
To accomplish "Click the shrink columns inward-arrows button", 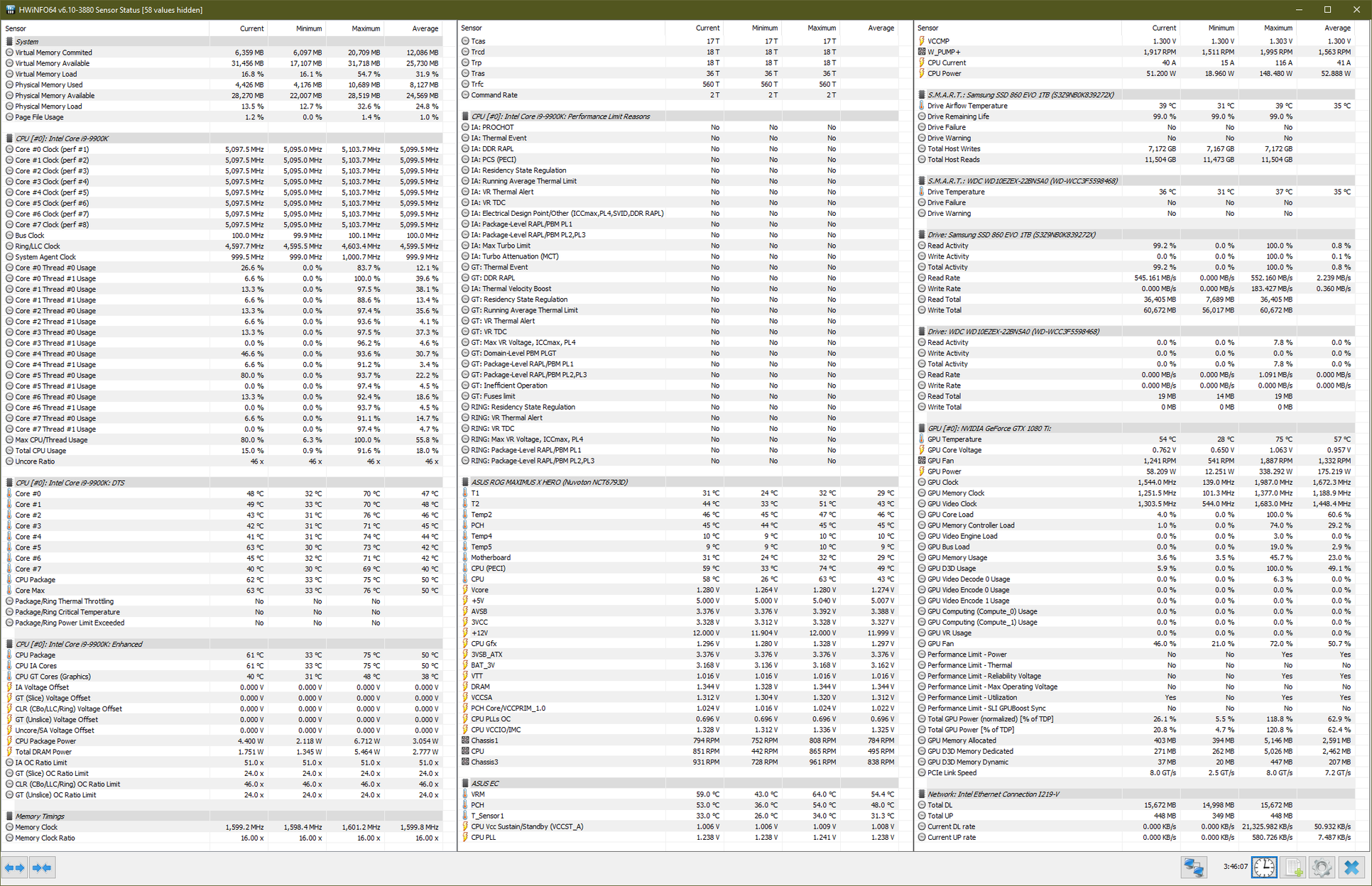I will click(x=42, y=868).
